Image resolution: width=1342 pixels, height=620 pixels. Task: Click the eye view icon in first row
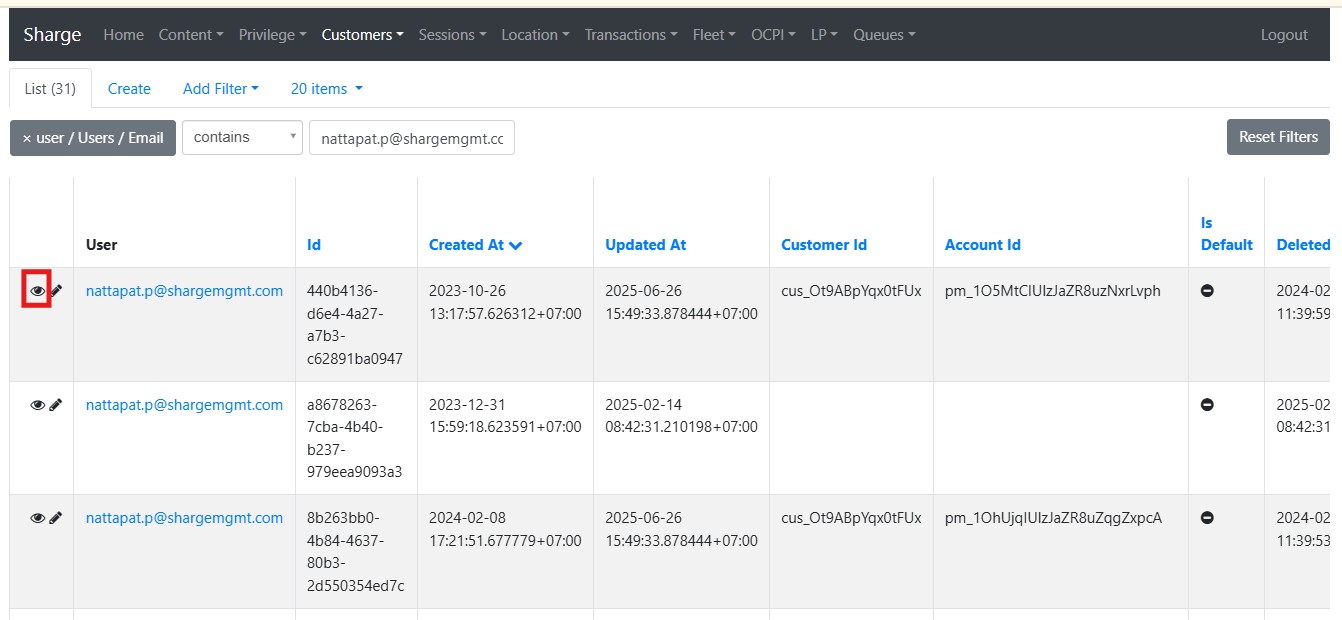[37, 291]
